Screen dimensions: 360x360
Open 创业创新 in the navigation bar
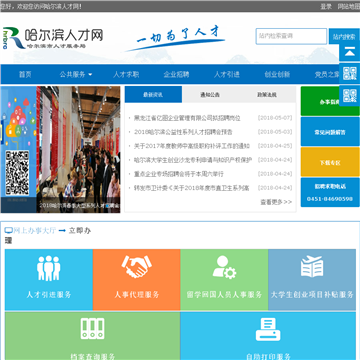click(x=277, y=75)
